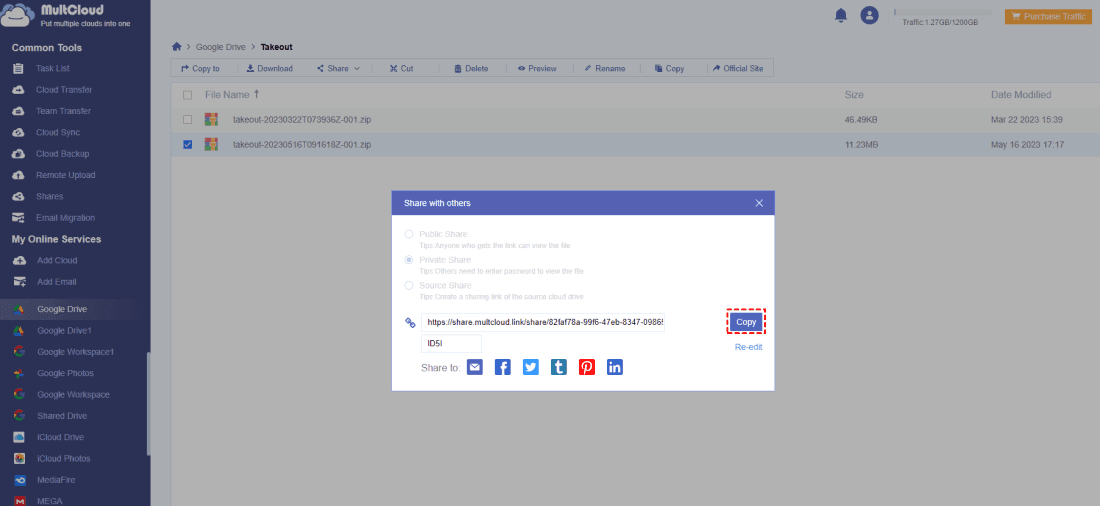1100x506 pixels.
Task: Check takeout-20230322T073936Z-001.zip checkbox
Action: [187, 120]
